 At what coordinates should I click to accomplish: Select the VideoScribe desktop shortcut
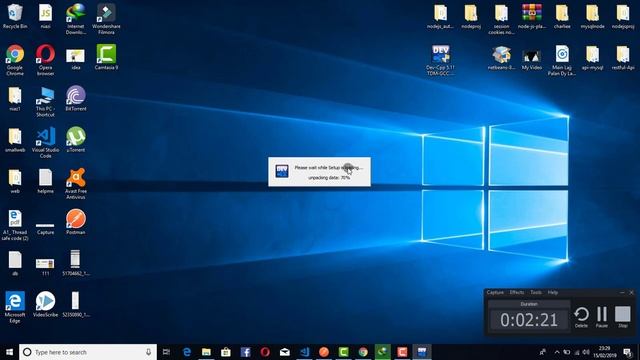point(45,304)
